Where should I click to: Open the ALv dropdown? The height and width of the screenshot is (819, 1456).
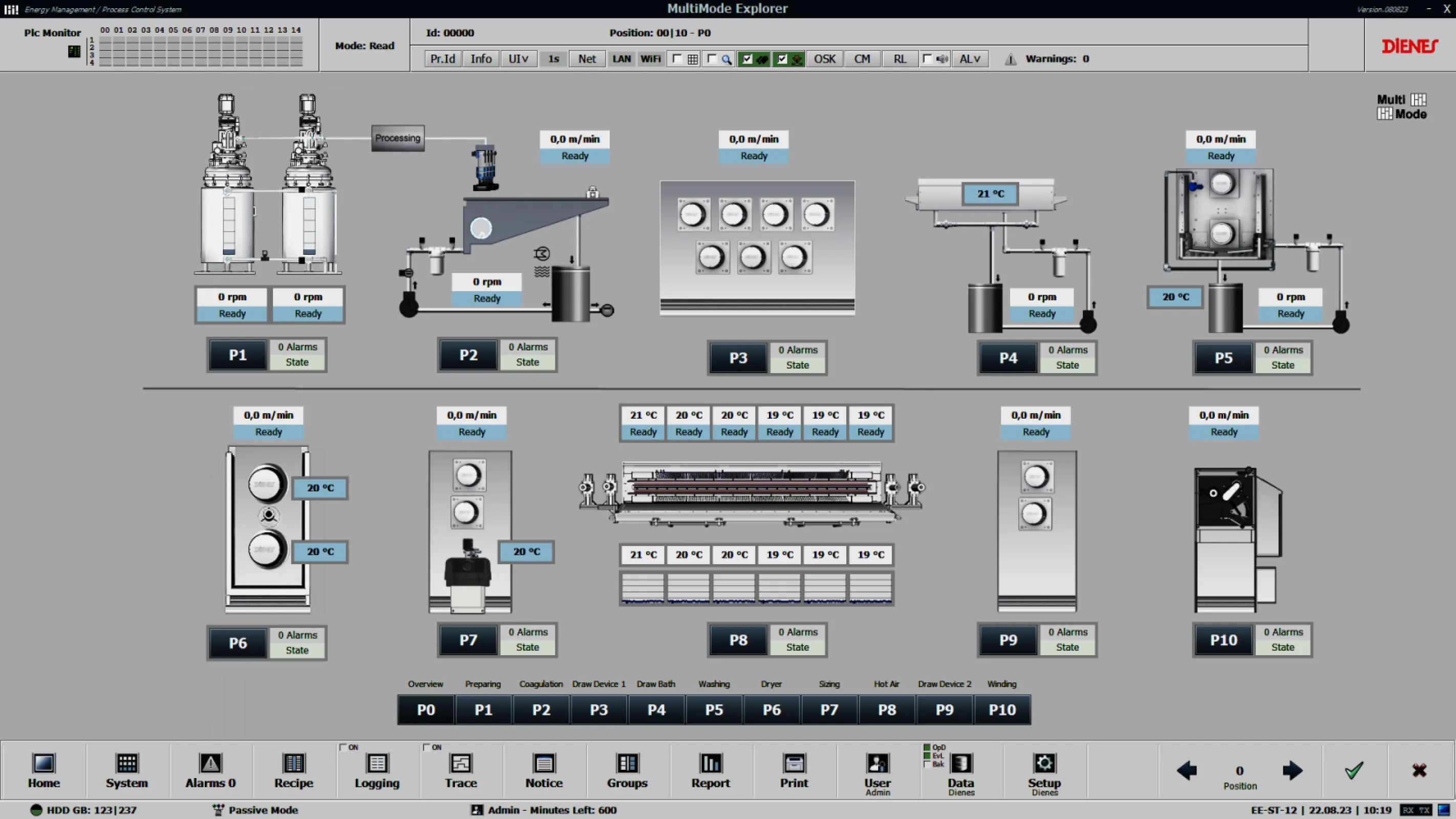coord(970,58)
